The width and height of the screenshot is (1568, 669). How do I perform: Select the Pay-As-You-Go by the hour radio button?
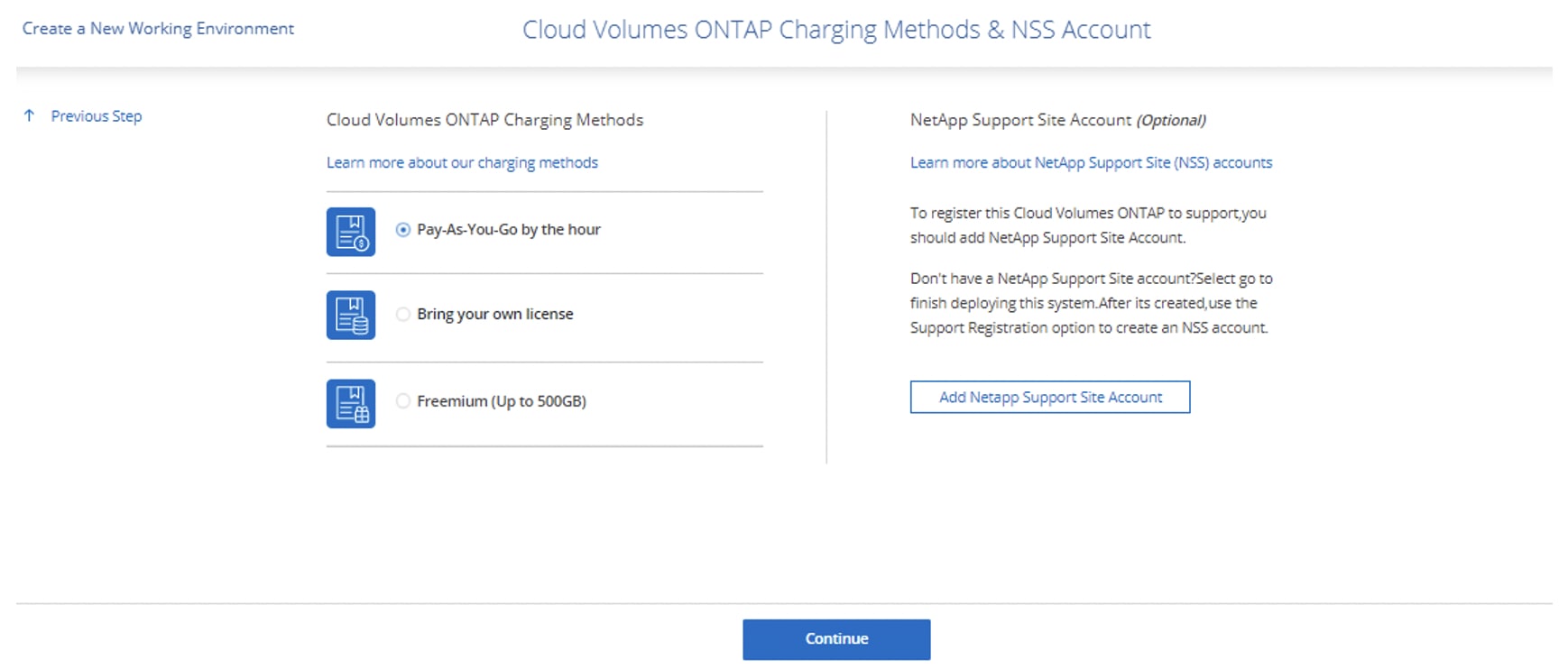tap(403, 230)
